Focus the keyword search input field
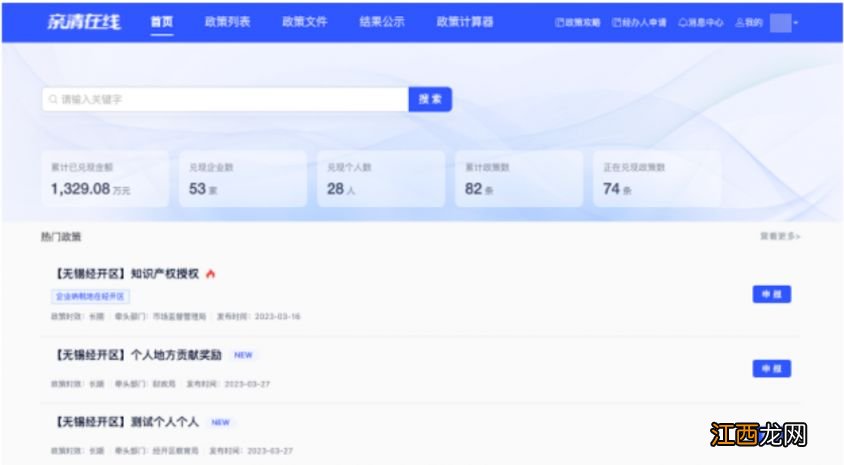 [x=225, y=100]
